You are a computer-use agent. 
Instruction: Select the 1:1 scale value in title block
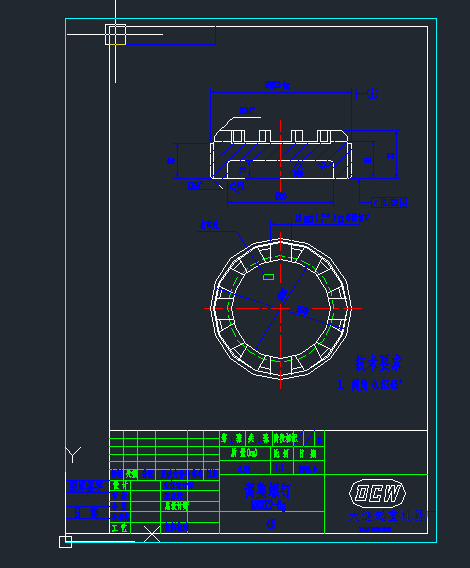279,468
